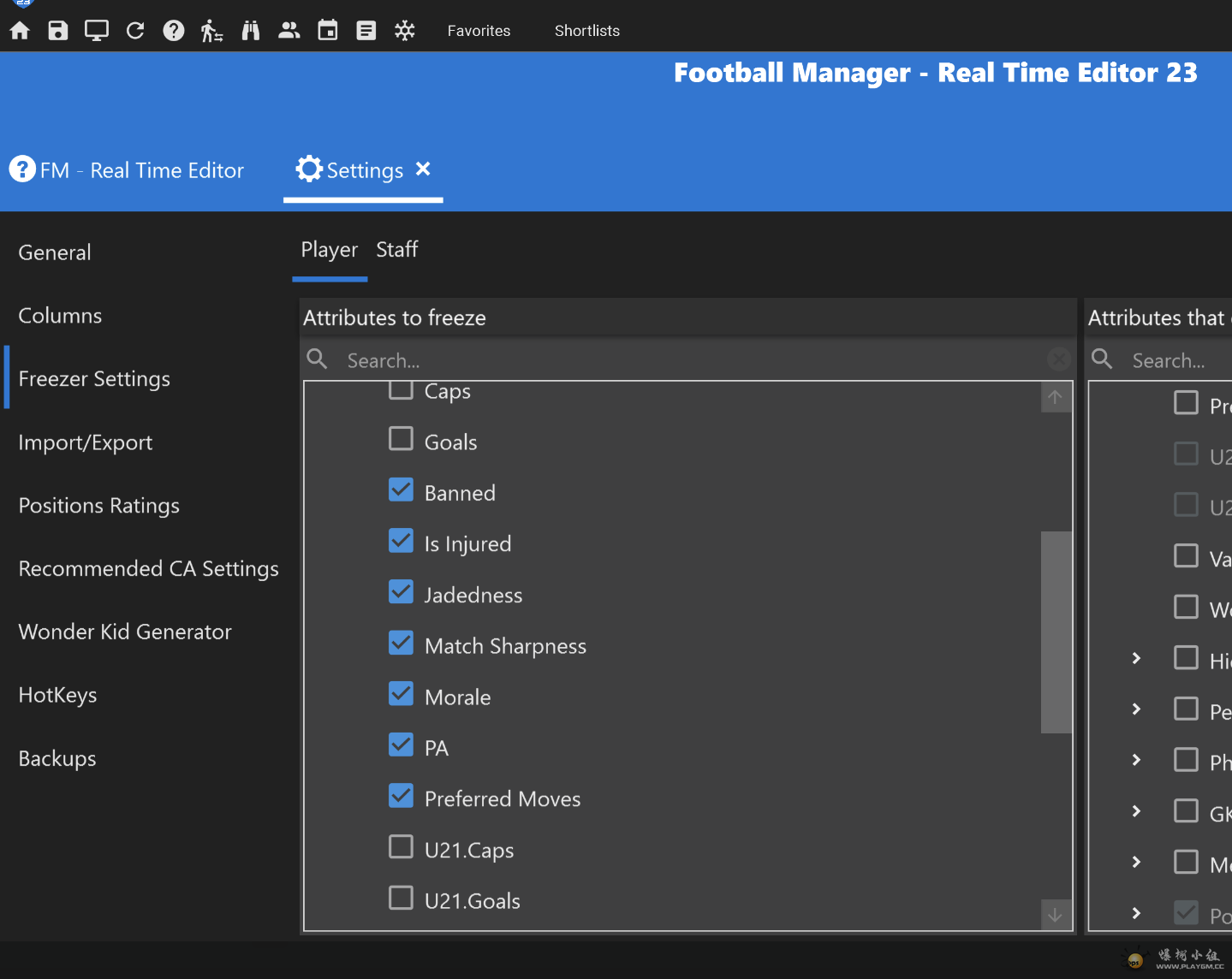The height and width of the screenshot is (979, 1232).
Task: Open General settings section
Action: click(x=55, y=252)
